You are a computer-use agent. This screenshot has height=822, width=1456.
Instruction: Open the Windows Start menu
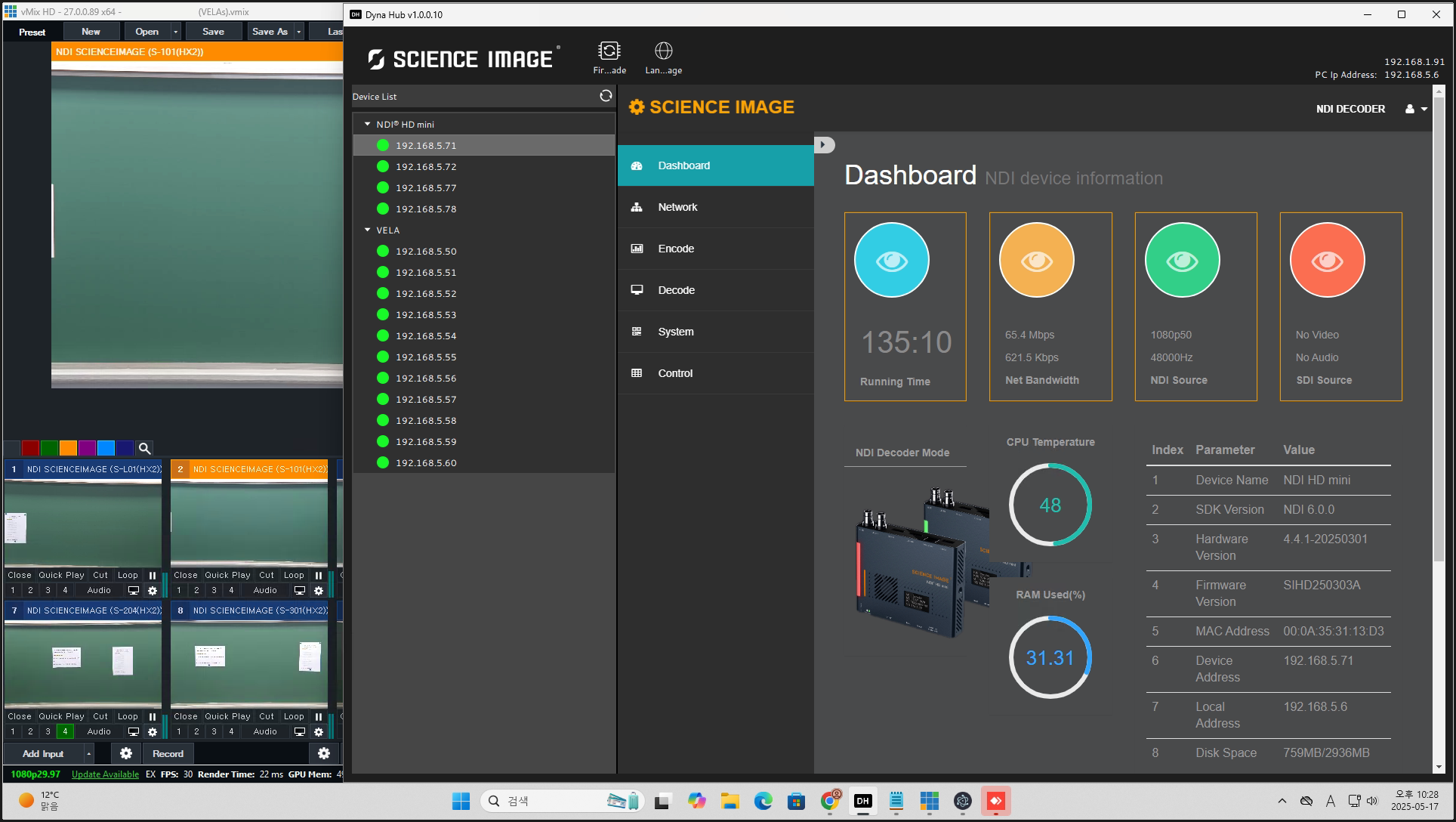pos(461,801)
